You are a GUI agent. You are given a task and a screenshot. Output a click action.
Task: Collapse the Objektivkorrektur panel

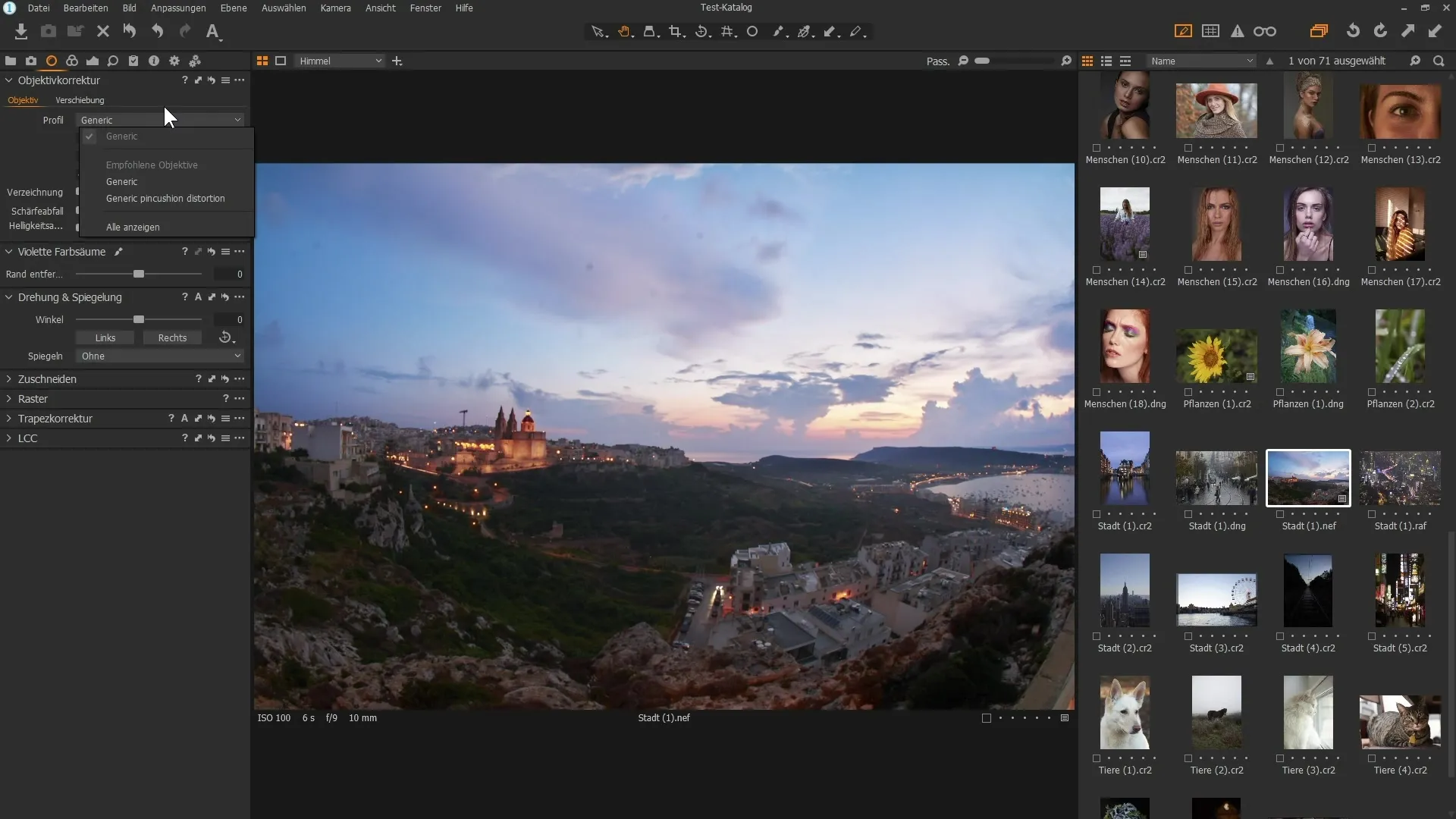(9, 80)
